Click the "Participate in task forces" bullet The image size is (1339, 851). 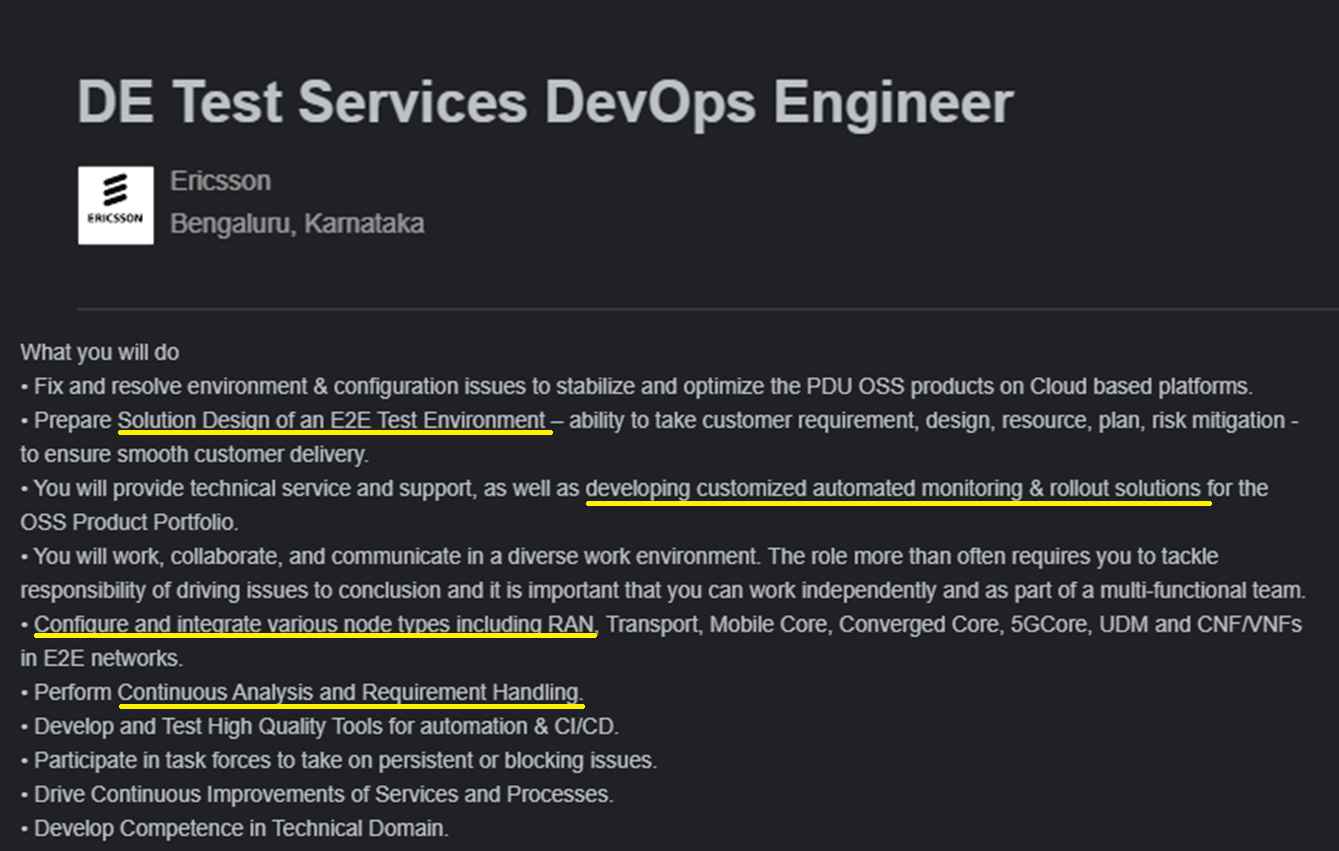click(345, 760)
